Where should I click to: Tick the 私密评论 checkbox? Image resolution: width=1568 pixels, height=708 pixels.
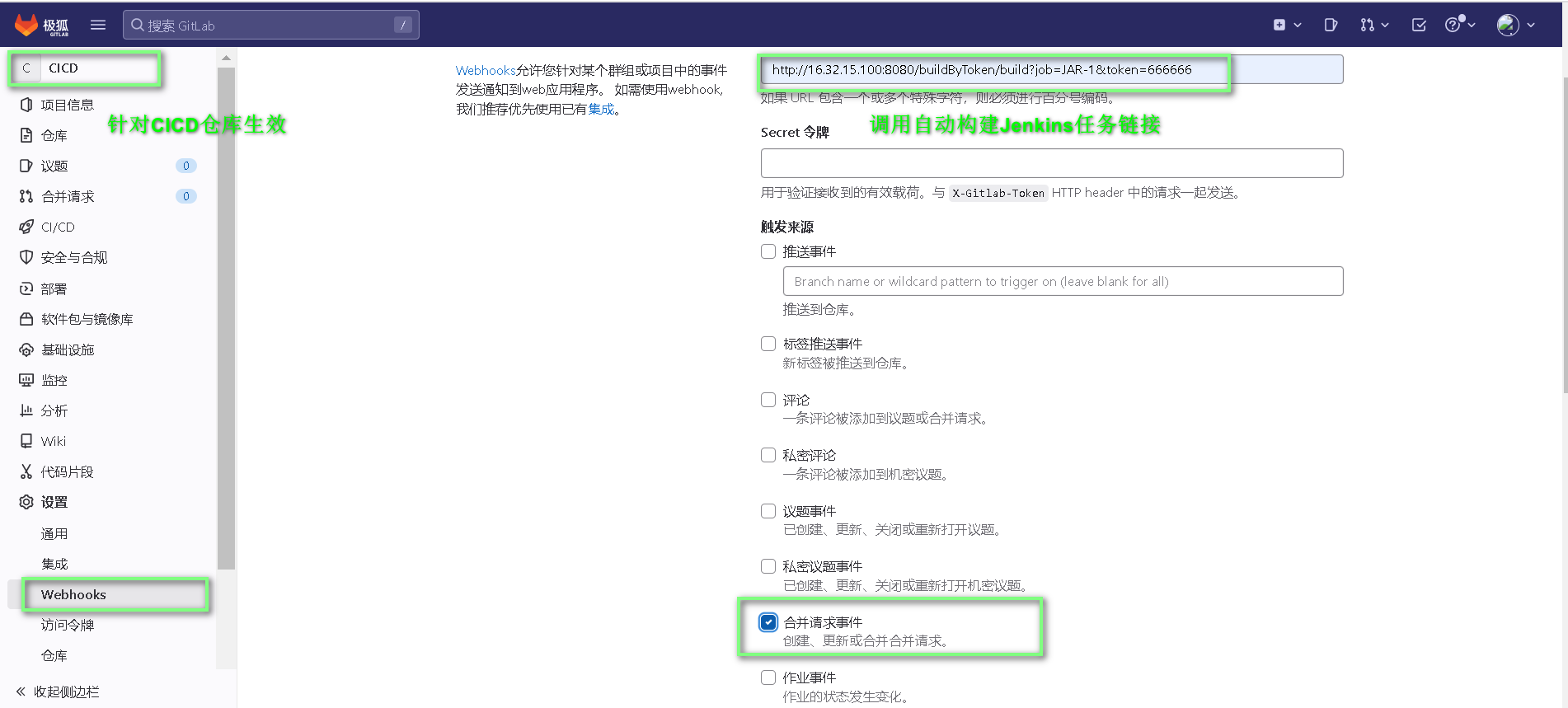click(x=768, y=455)
